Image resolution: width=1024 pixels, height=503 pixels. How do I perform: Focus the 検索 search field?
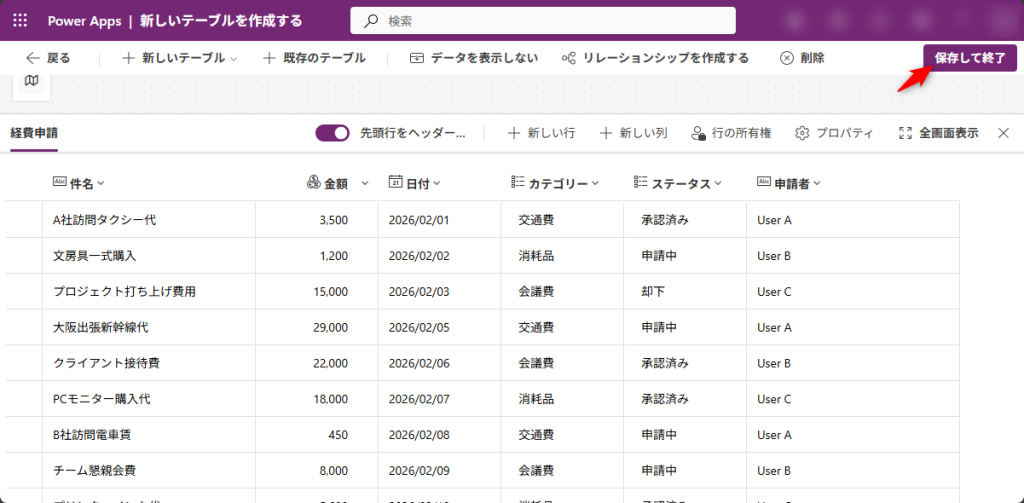tap(543, 20)
